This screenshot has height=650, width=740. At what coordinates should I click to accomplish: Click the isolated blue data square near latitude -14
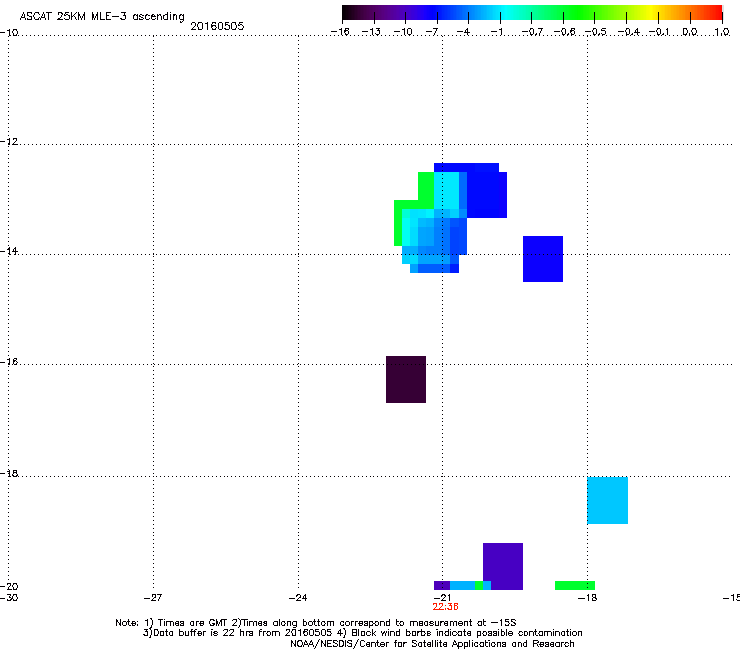(543, 259)
